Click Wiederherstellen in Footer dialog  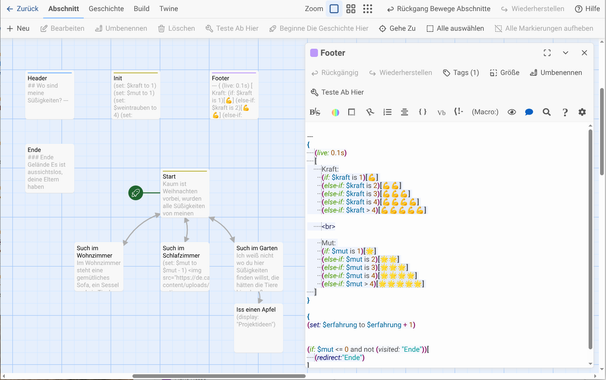400,73
